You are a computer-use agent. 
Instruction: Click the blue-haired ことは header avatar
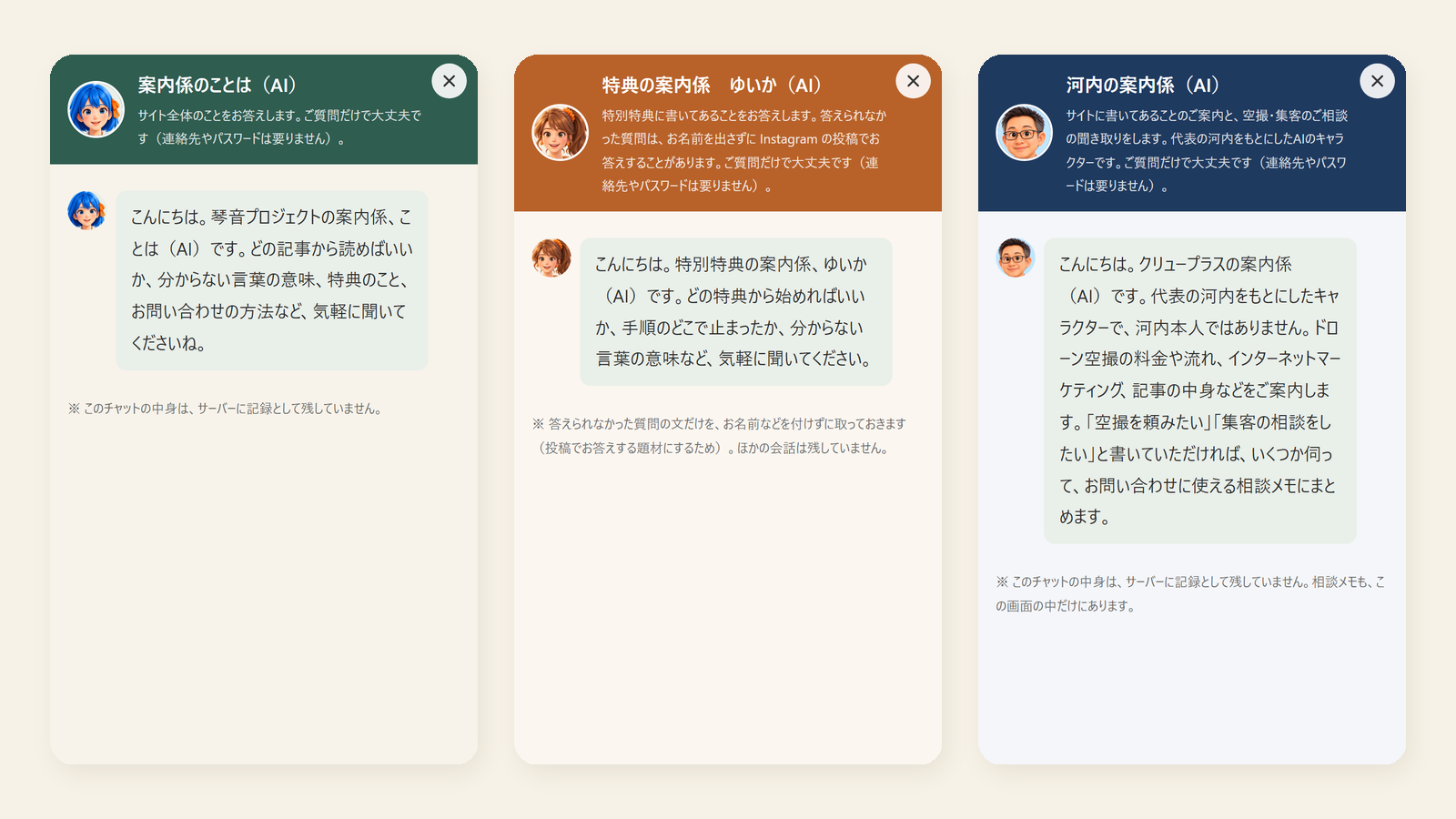[x=96, y=109]
